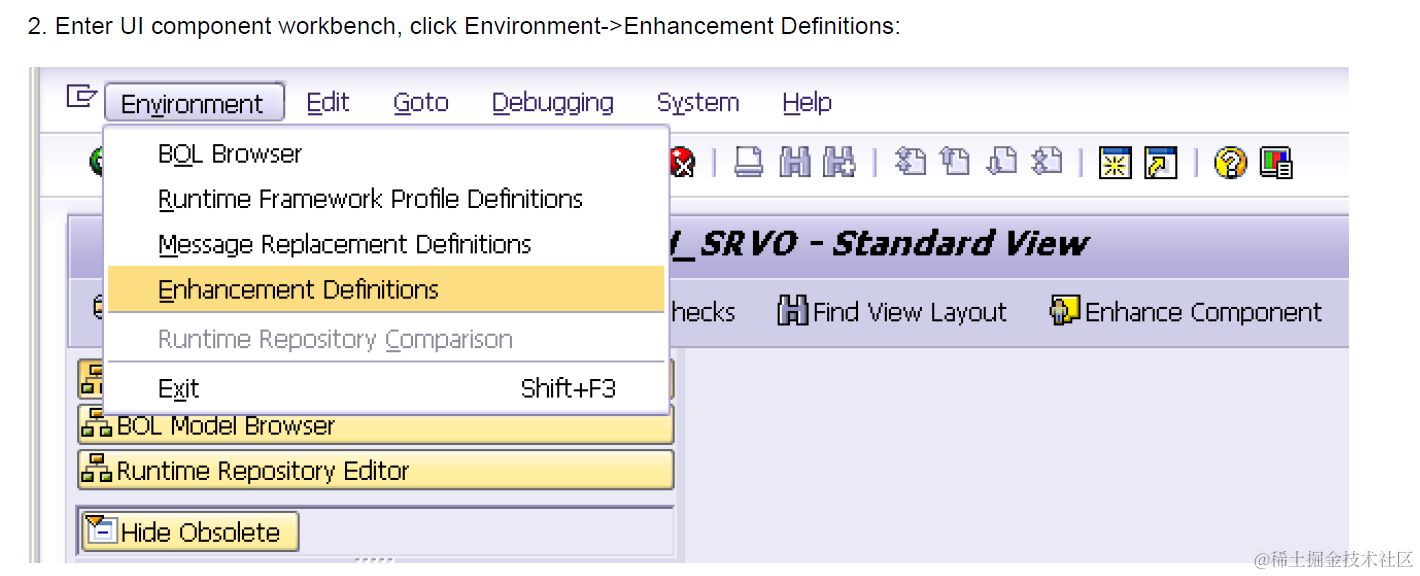Select BOL Browser from the Environment menu
The width and height of the screenshot is (1420, 576).
[x=386, y=154]
